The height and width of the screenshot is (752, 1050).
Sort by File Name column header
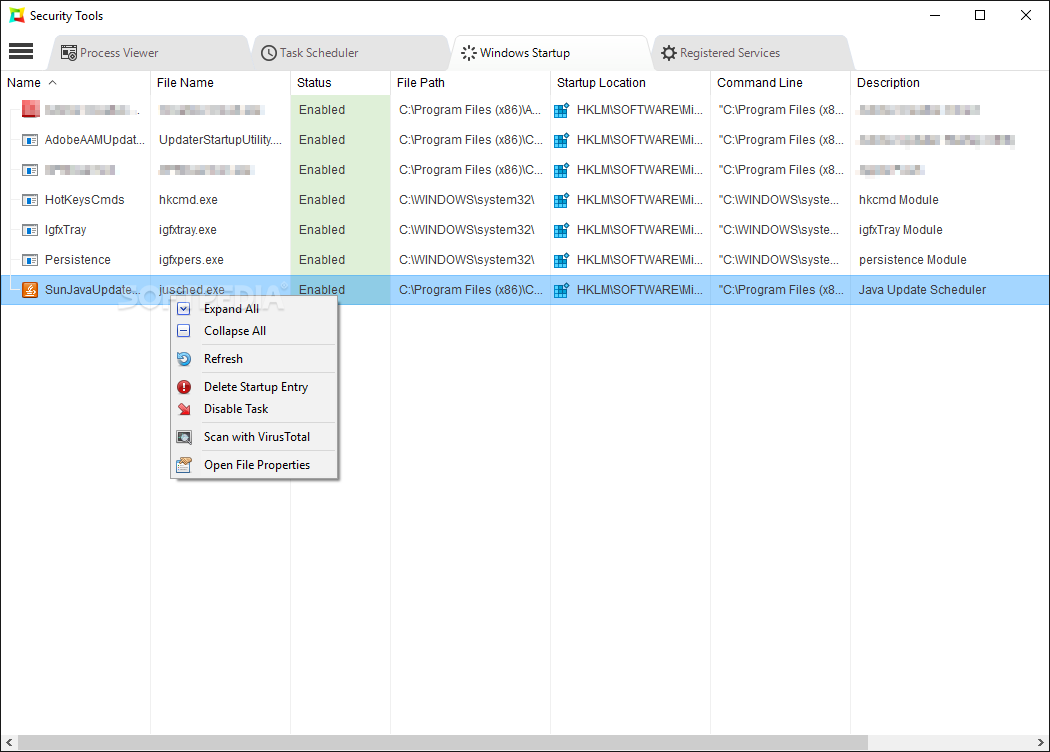tap(220, 82)
